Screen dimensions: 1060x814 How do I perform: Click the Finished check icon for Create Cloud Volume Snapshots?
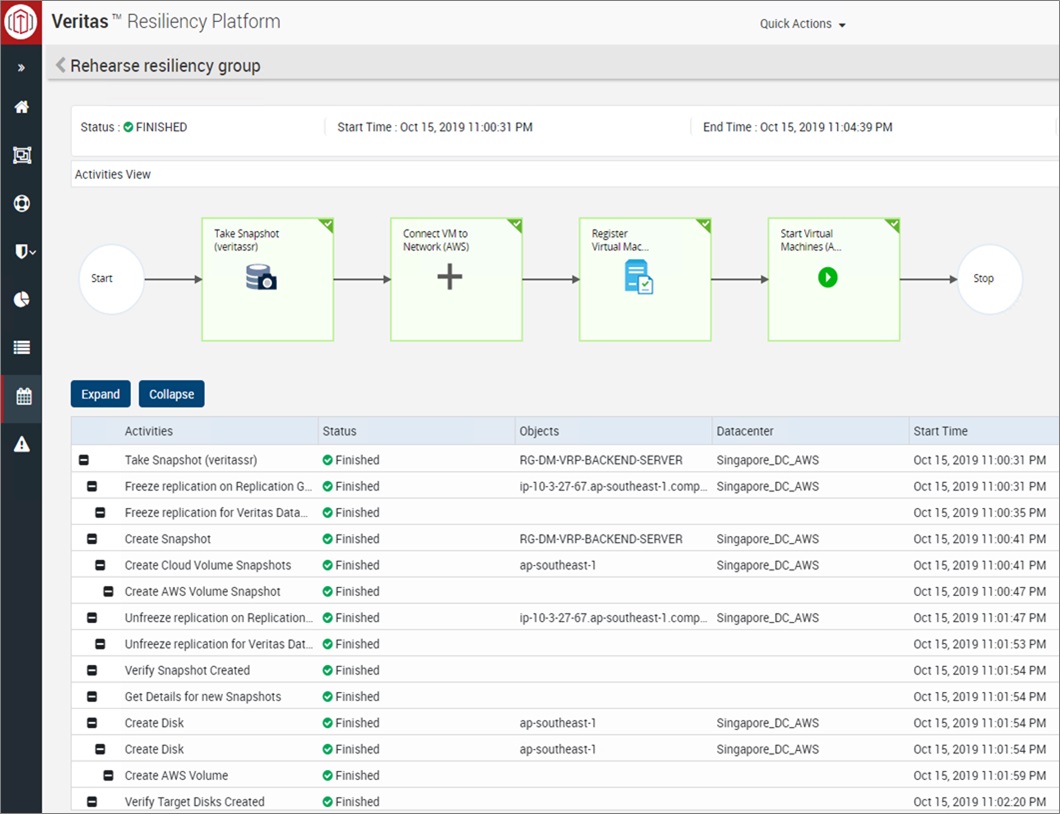327,565
